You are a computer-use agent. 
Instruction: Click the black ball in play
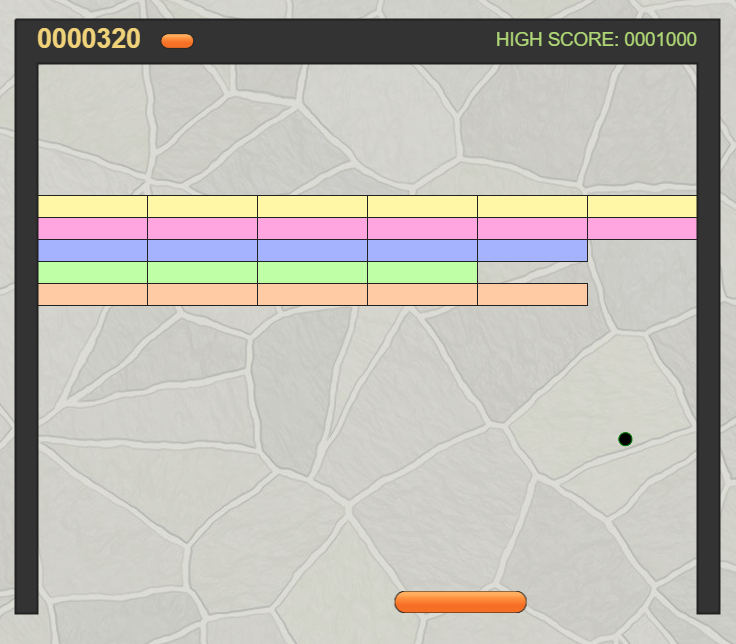coord(625,439)
